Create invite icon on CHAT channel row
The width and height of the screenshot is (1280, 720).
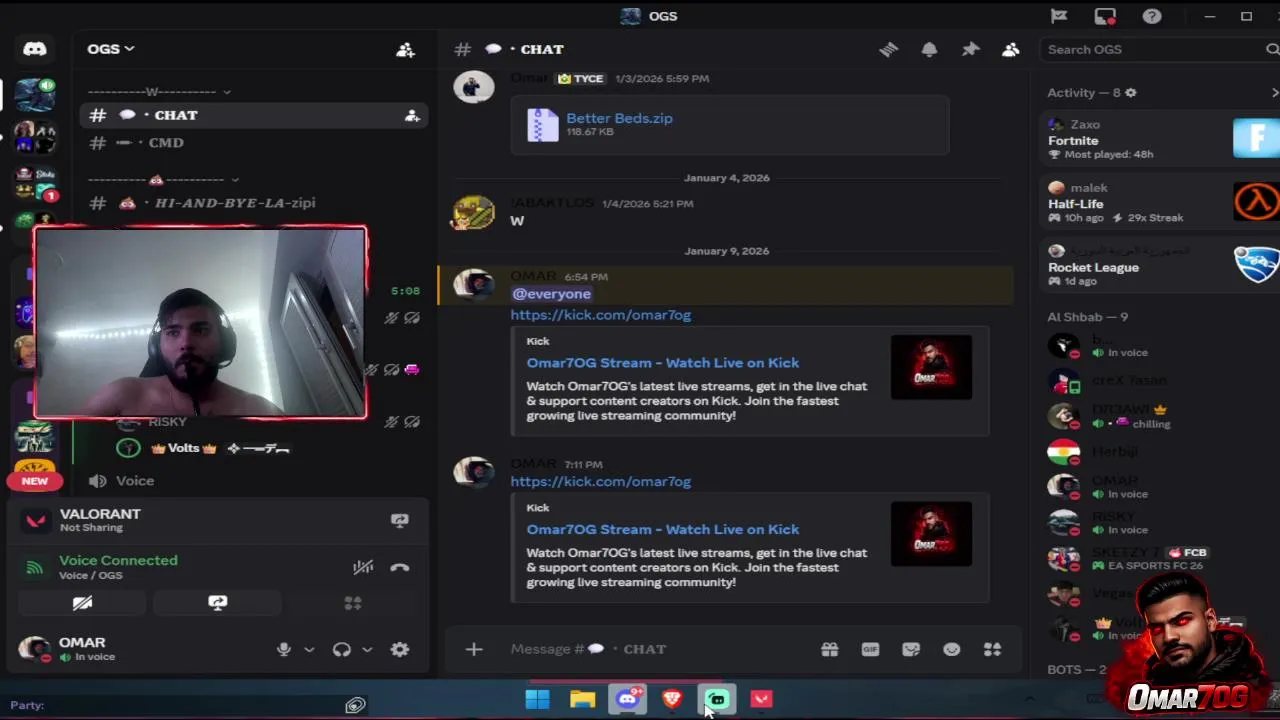[x=412, y=116]
